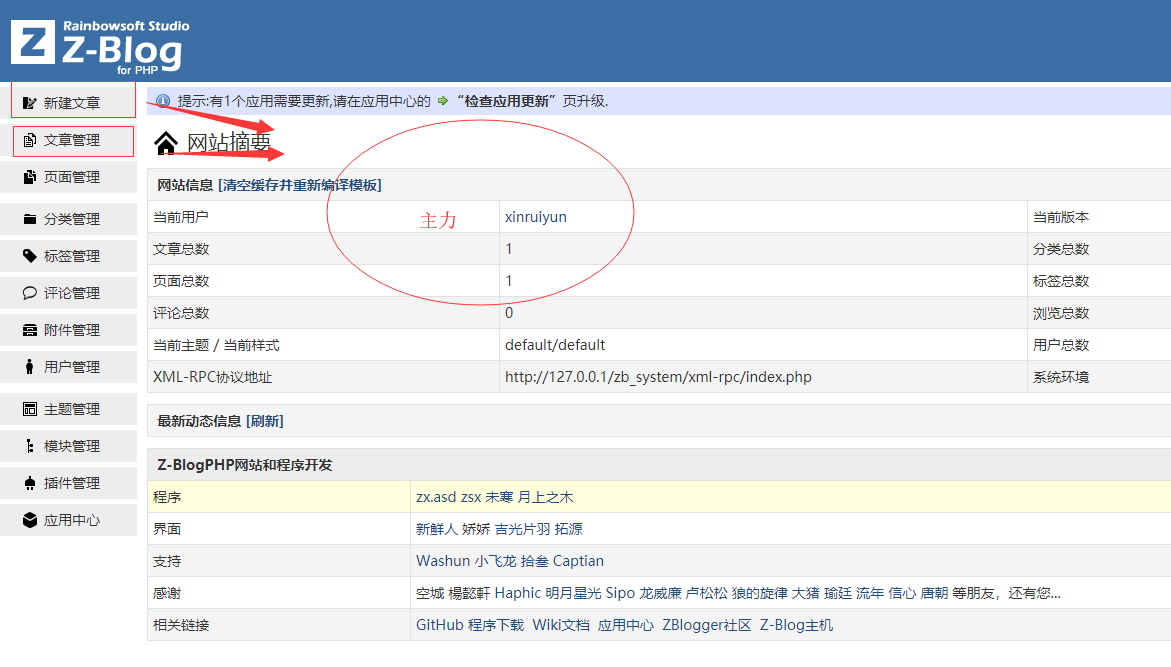Viewport: 1171px width, 667px height.
Task: Click 新鲜人 designer link
Action: pyautogui.click(x=437, y=529)
